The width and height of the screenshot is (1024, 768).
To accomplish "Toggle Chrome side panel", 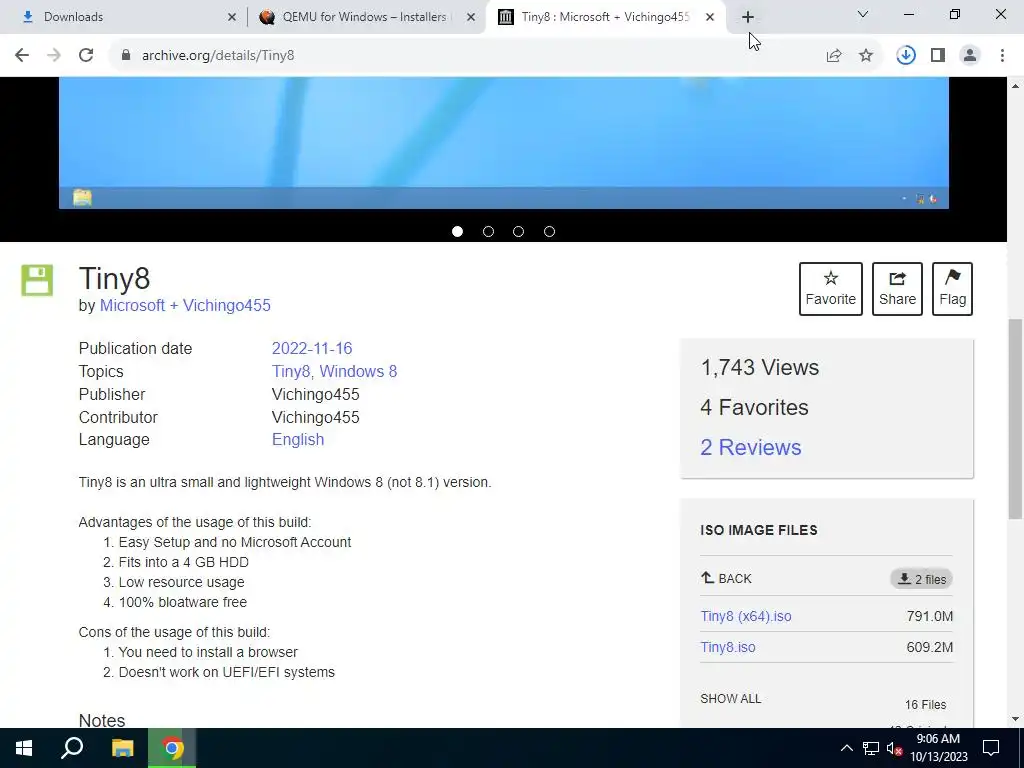I will [938, 56].
